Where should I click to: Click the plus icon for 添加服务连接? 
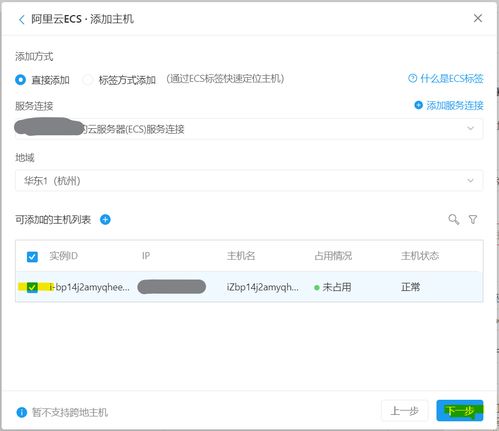point(418,105)
